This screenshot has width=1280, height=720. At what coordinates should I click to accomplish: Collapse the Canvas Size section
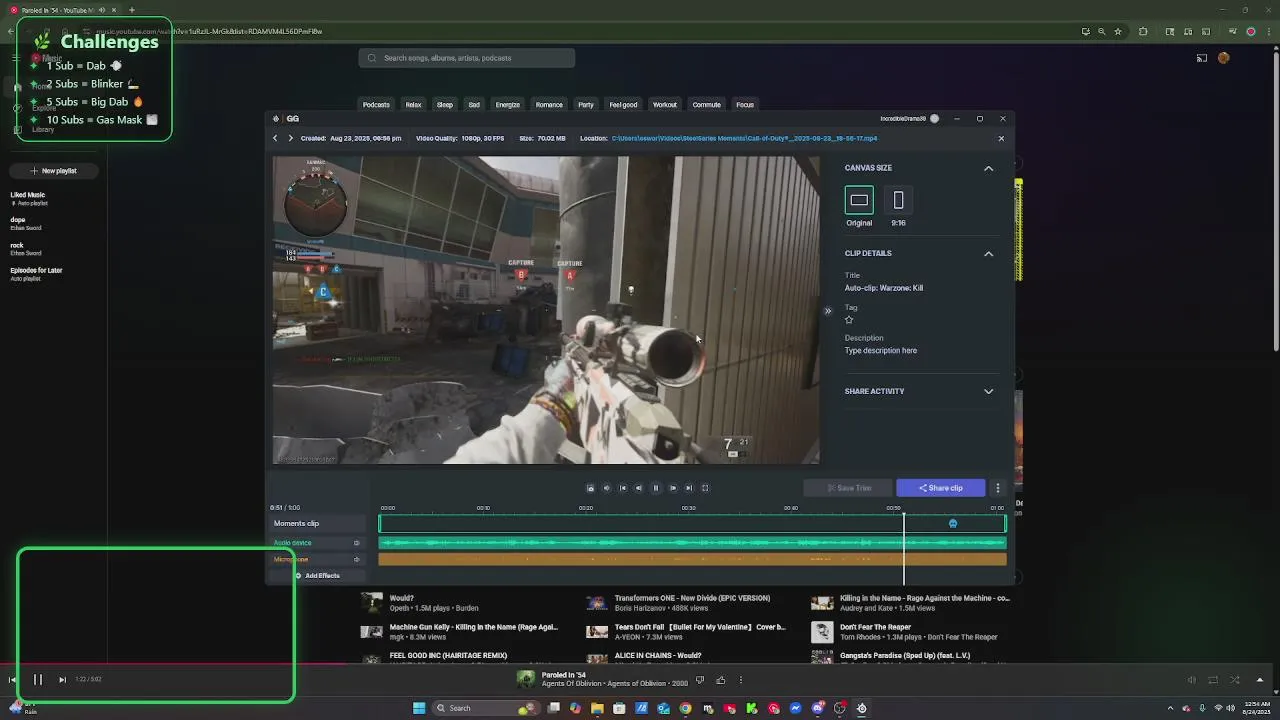pos(988,168)
